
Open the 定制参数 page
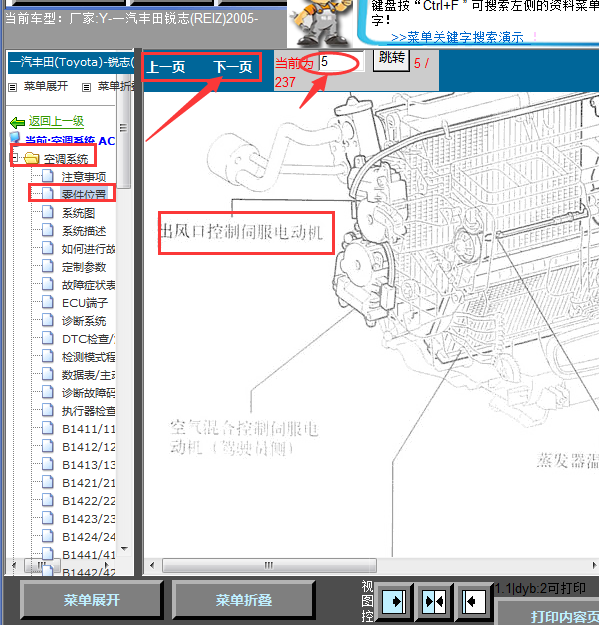coord(84,267)
